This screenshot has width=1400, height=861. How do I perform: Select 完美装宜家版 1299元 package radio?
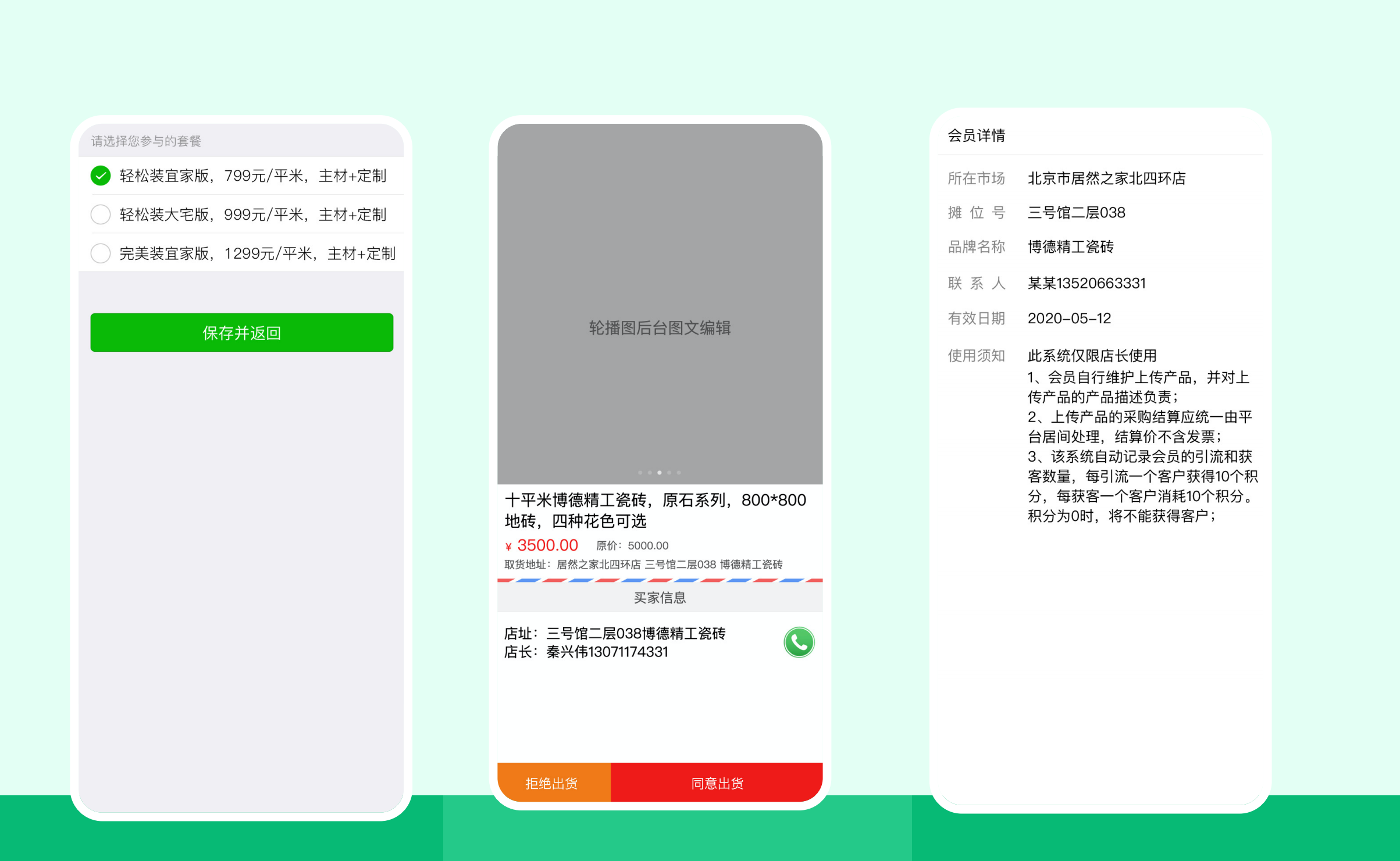pos(101,253)
